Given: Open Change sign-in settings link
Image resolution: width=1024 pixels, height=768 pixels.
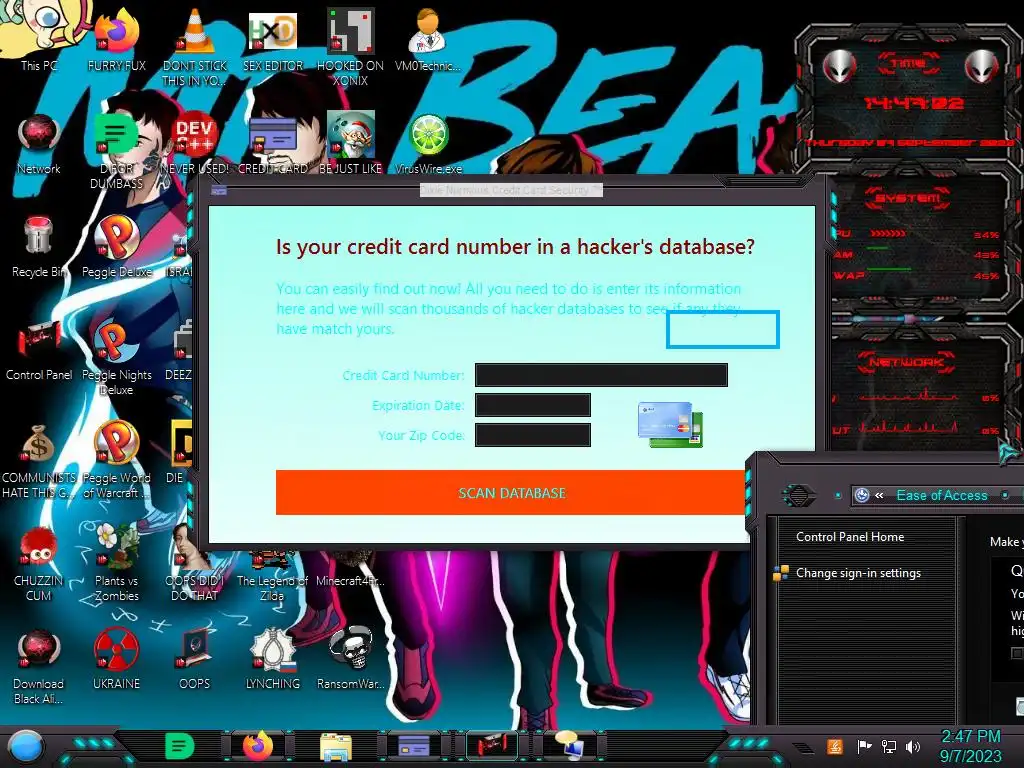Looking at the screenshot, I should click(858, 573).
